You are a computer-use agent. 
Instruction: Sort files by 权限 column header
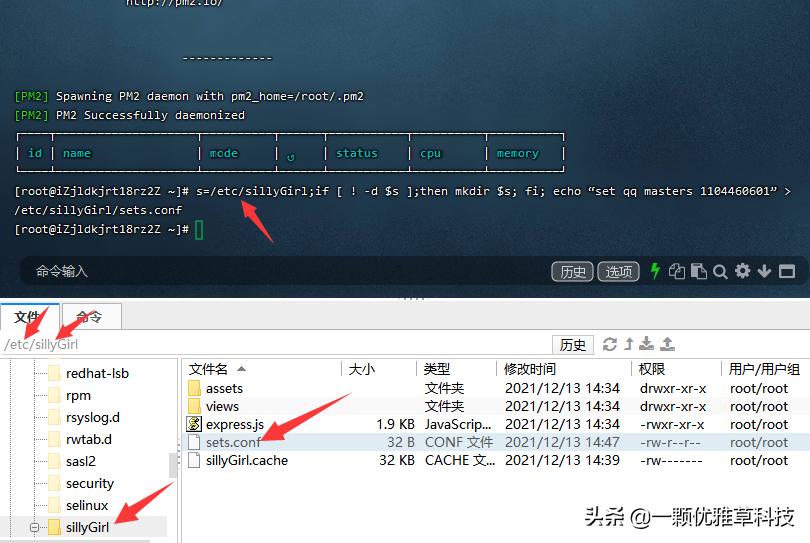[x=652, y=369]
